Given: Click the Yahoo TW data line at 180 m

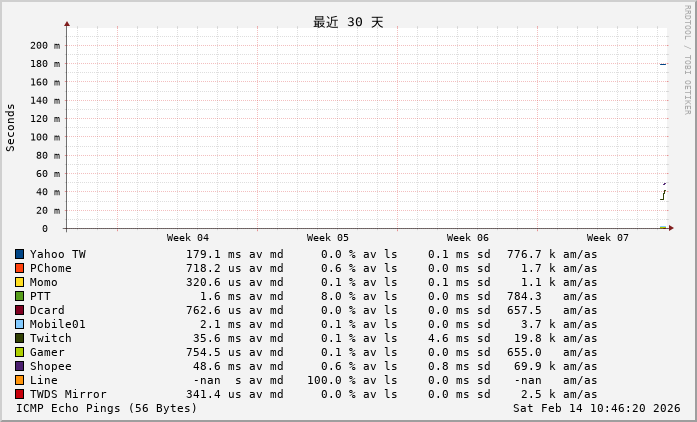Looking at the screenshot, I should pos(662,64).
